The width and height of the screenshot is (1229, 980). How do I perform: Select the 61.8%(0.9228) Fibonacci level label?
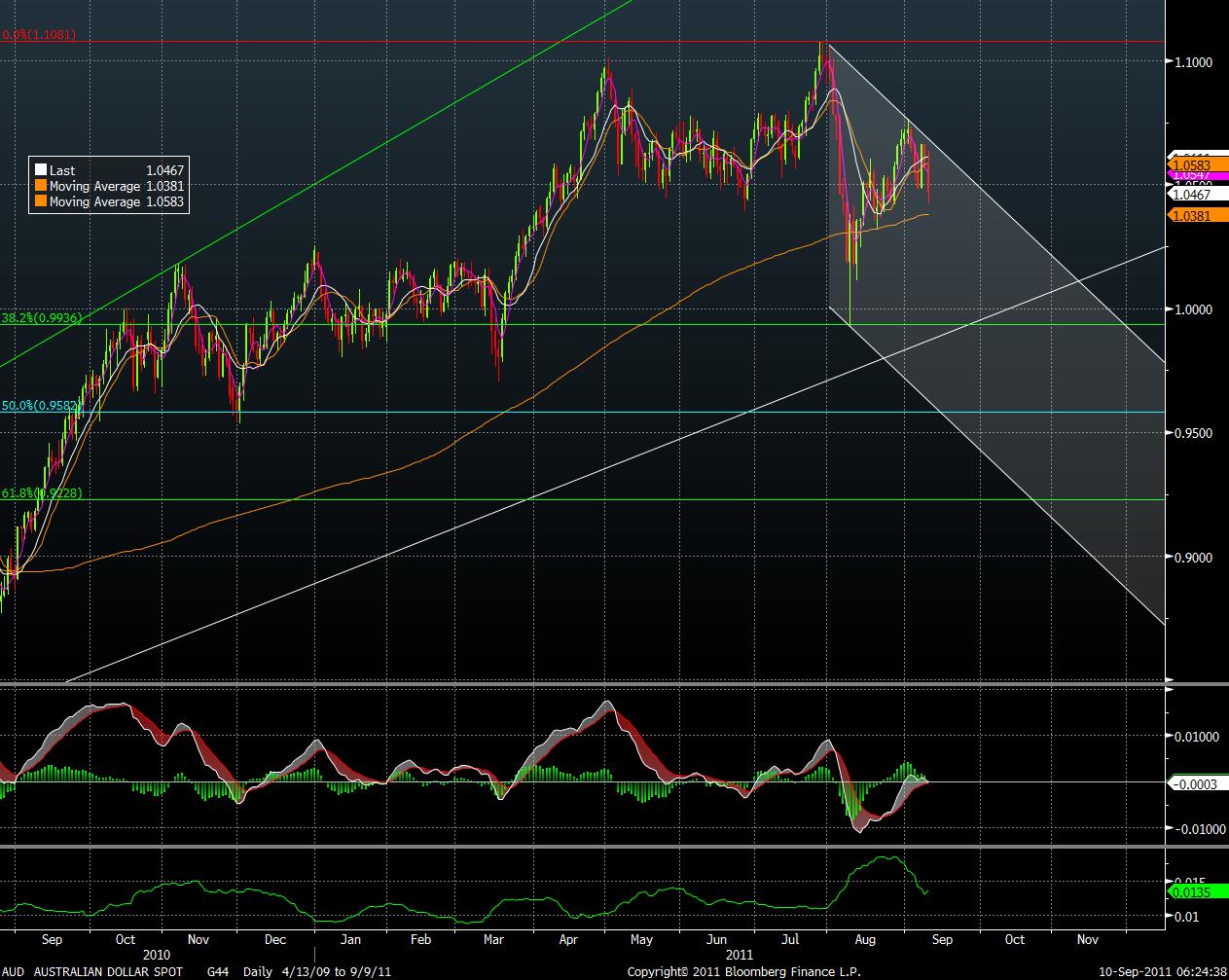point(41,493)
